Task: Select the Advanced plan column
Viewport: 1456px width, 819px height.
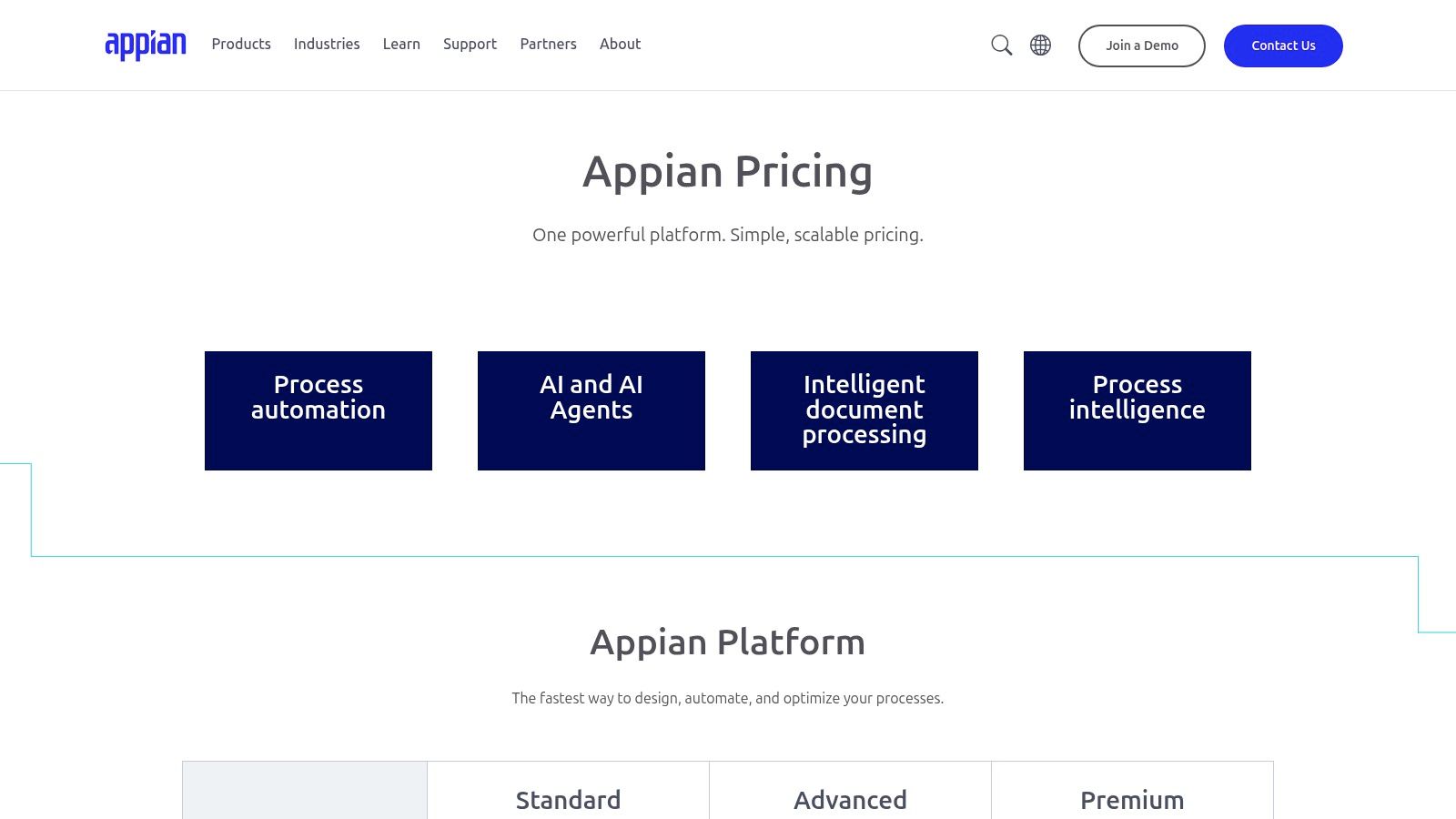Action: click(x=850, y=799)
